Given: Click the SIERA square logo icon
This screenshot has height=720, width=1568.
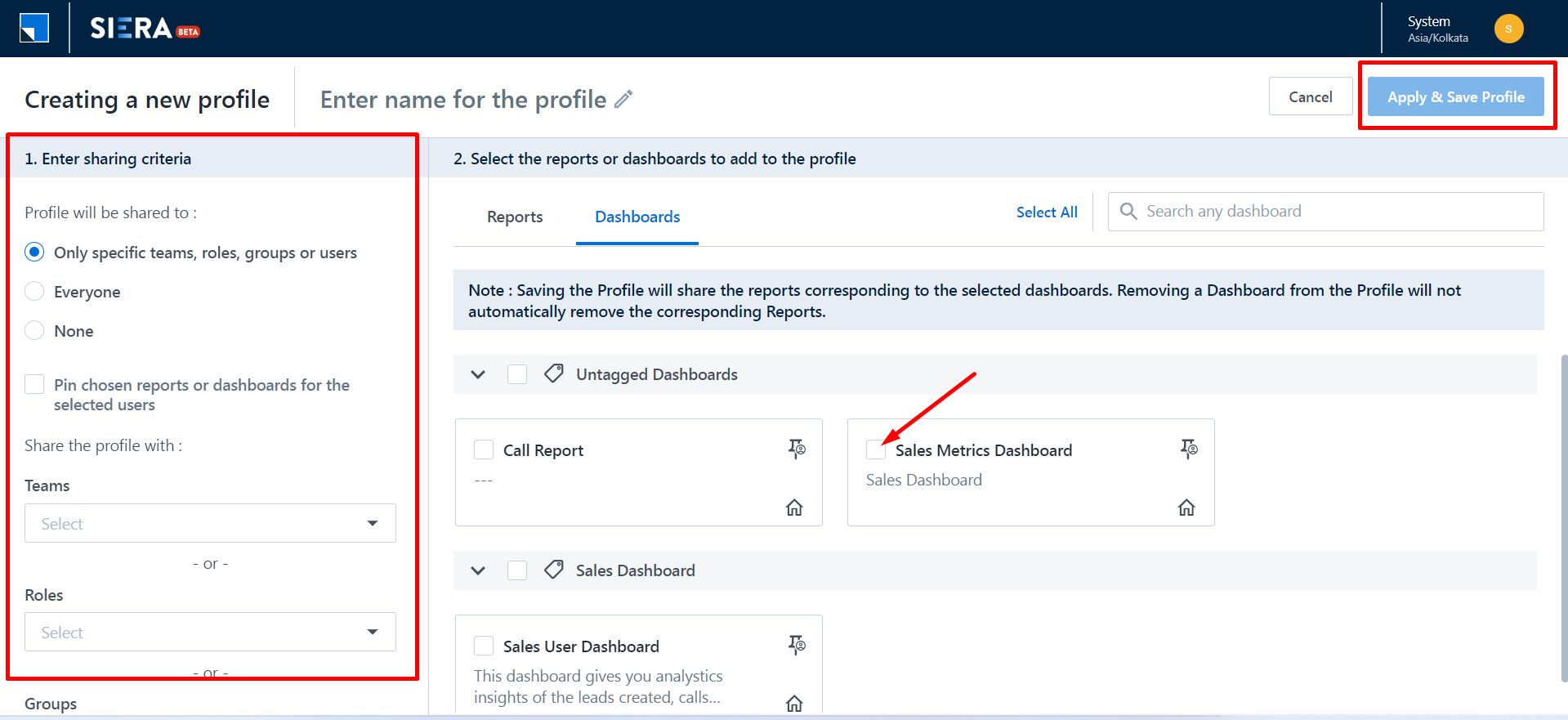Looking at the screenshot, I should (x=34, y=29).
